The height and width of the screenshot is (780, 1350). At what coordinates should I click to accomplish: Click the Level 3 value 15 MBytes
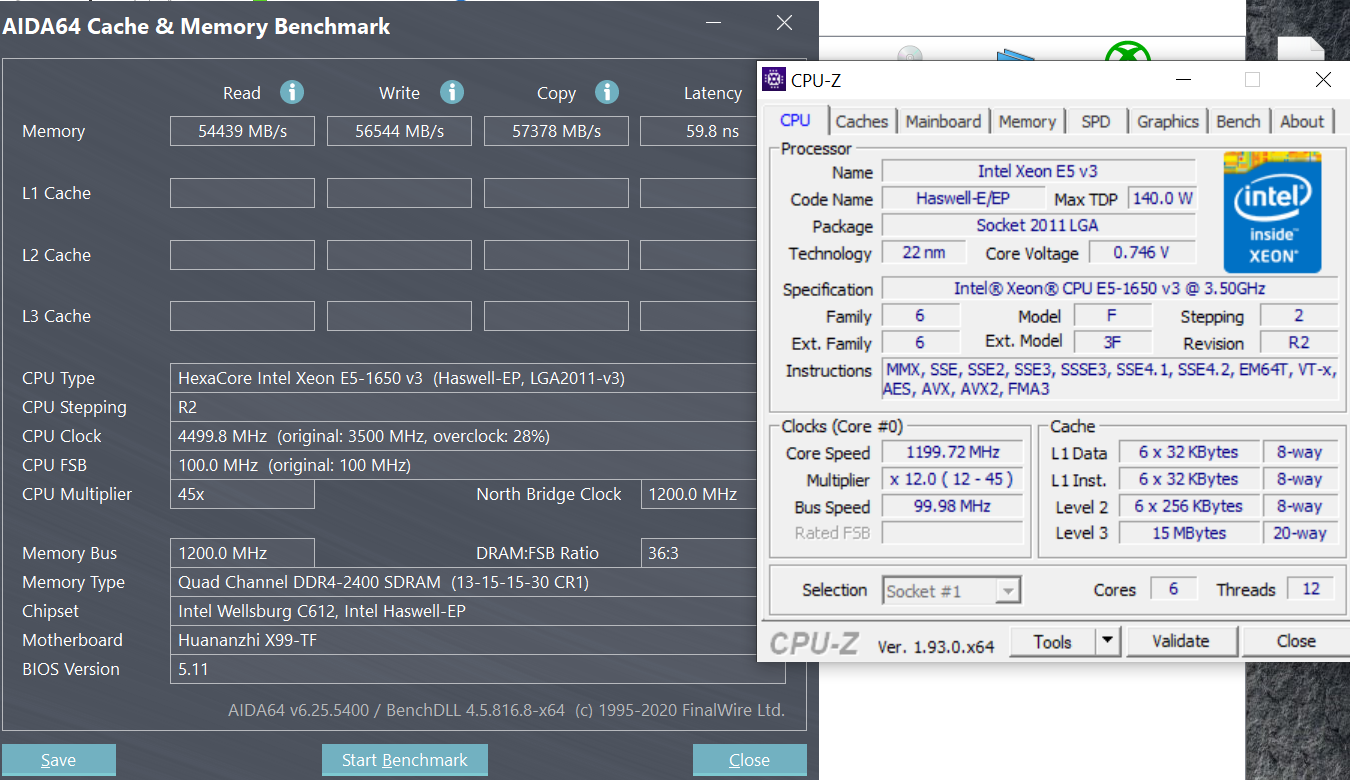1188,533
